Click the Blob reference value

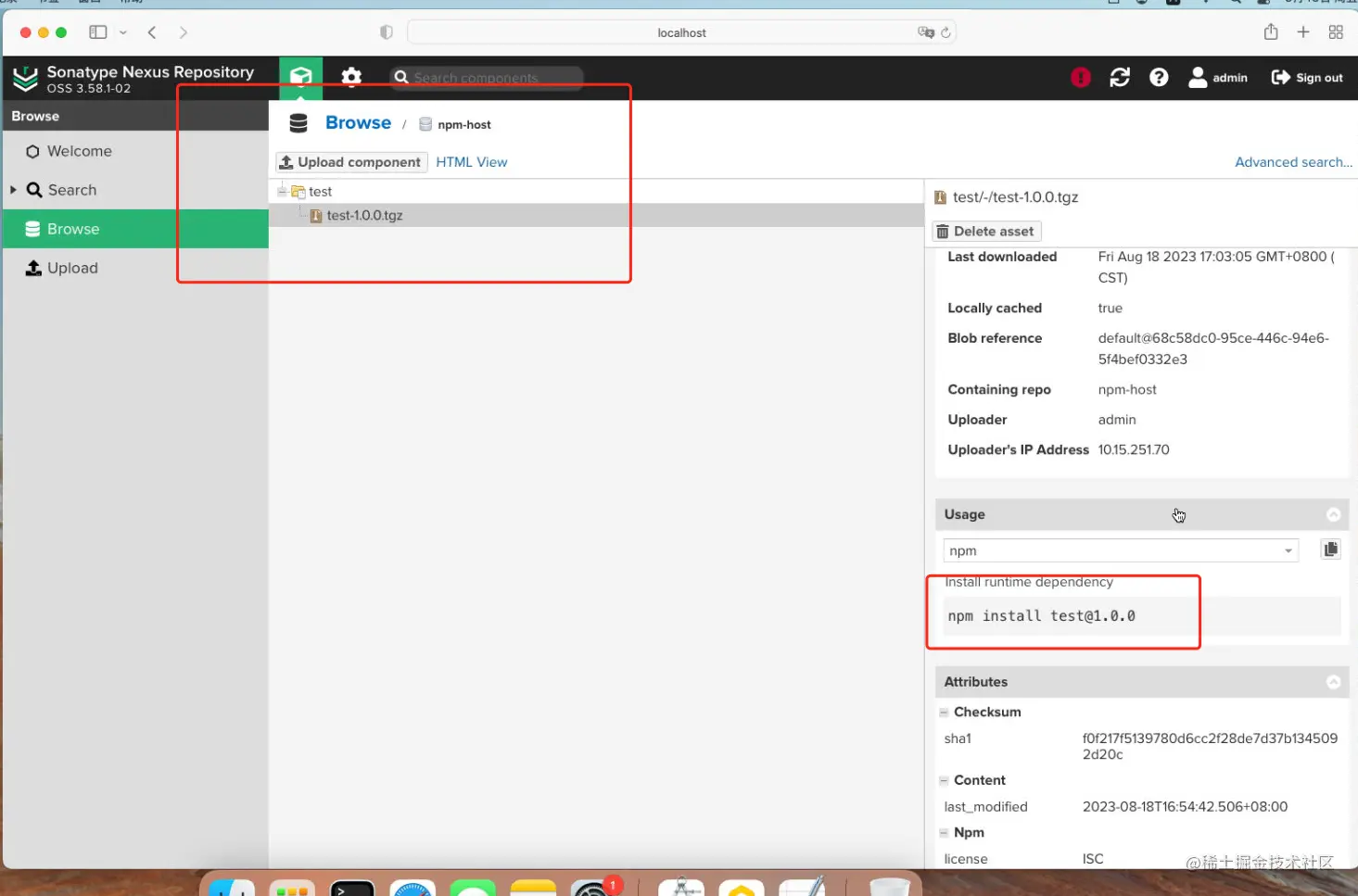click(x=1213, y=348)
